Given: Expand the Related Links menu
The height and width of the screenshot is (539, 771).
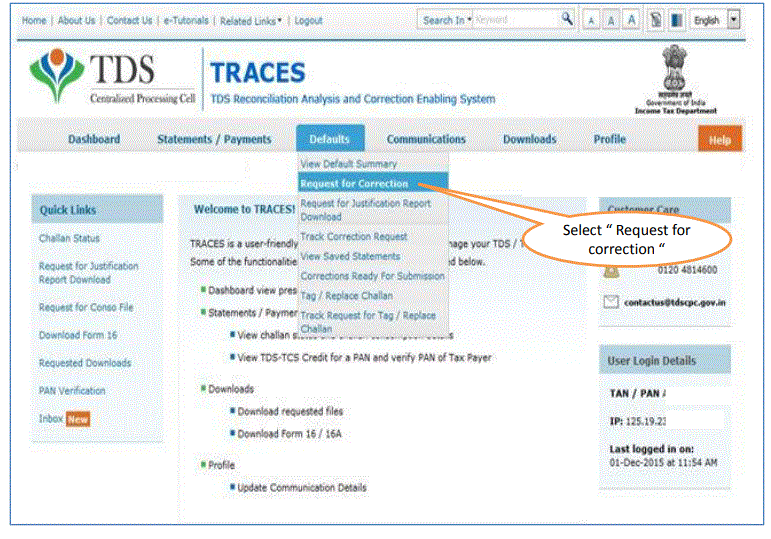Looking at the screenshot, I should [x=251, y=20].
